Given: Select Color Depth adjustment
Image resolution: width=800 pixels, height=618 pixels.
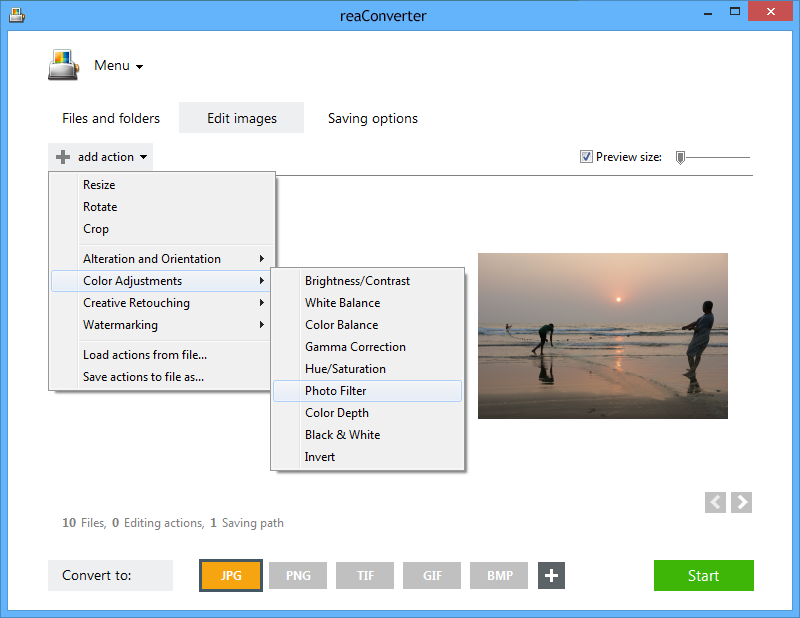Looking at the screenshot, I should pos(367,413).
